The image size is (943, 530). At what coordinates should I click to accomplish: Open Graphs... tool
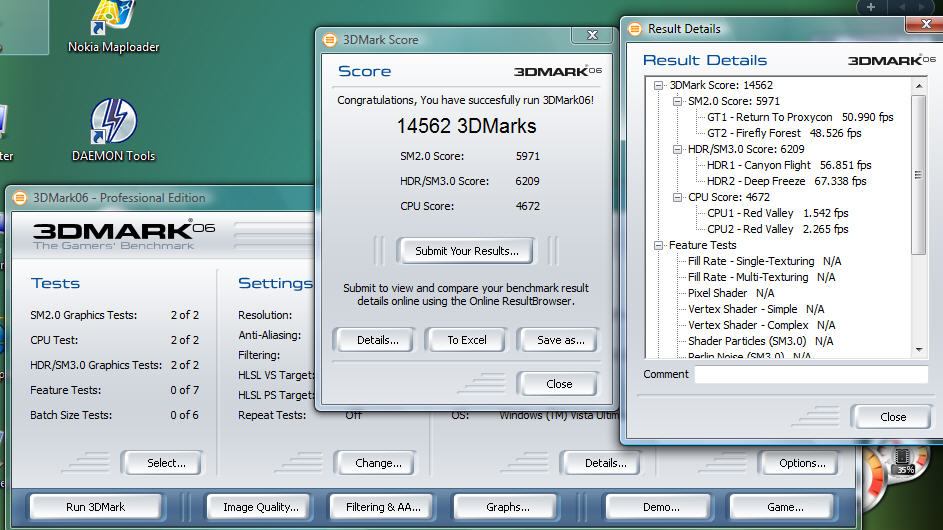click(508, 507)
